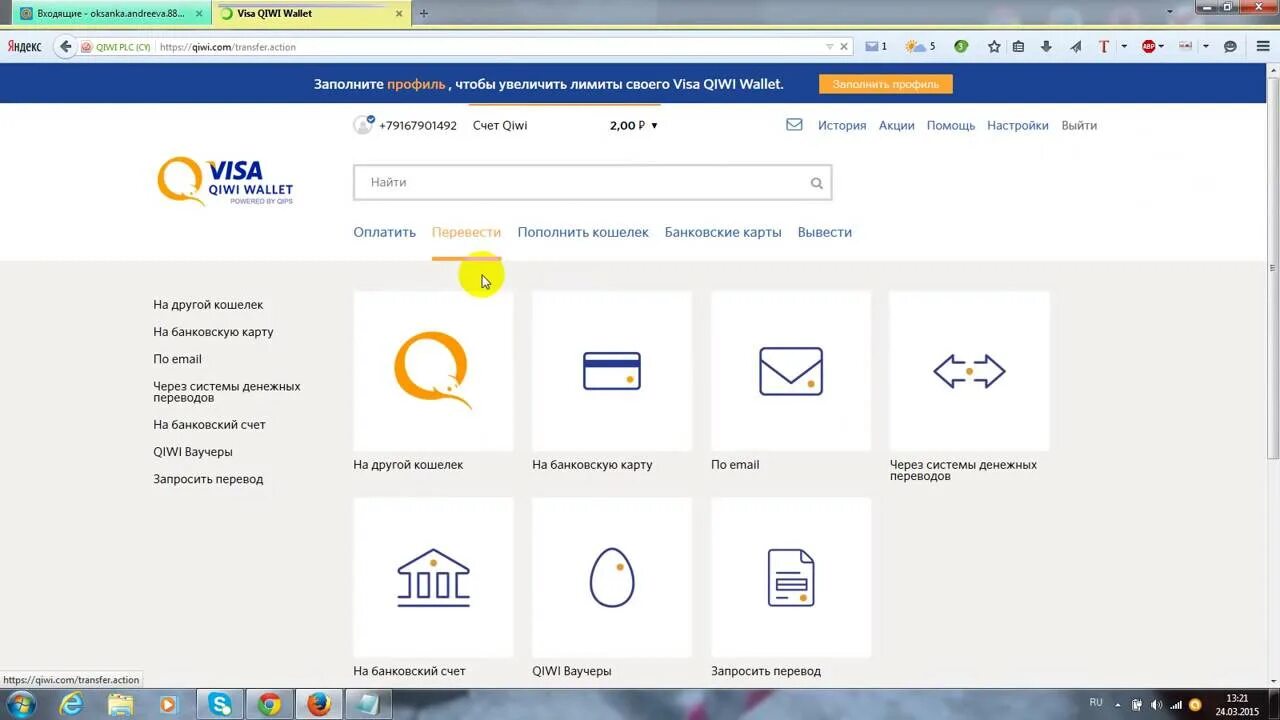Open Skype from the taskbar

click(x=220, y=704)
